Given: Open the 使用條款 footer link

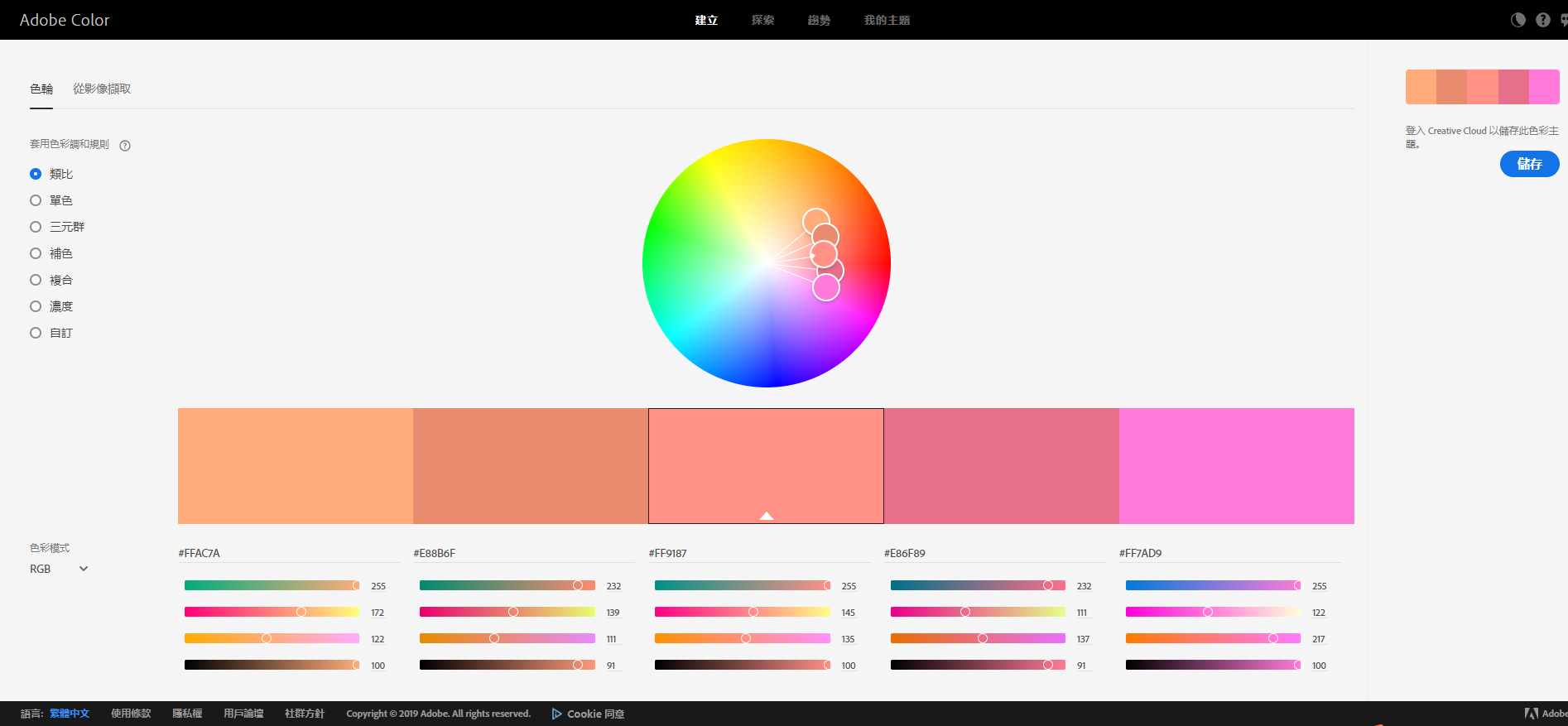Looking at the screenshot, I should (131, 714).
